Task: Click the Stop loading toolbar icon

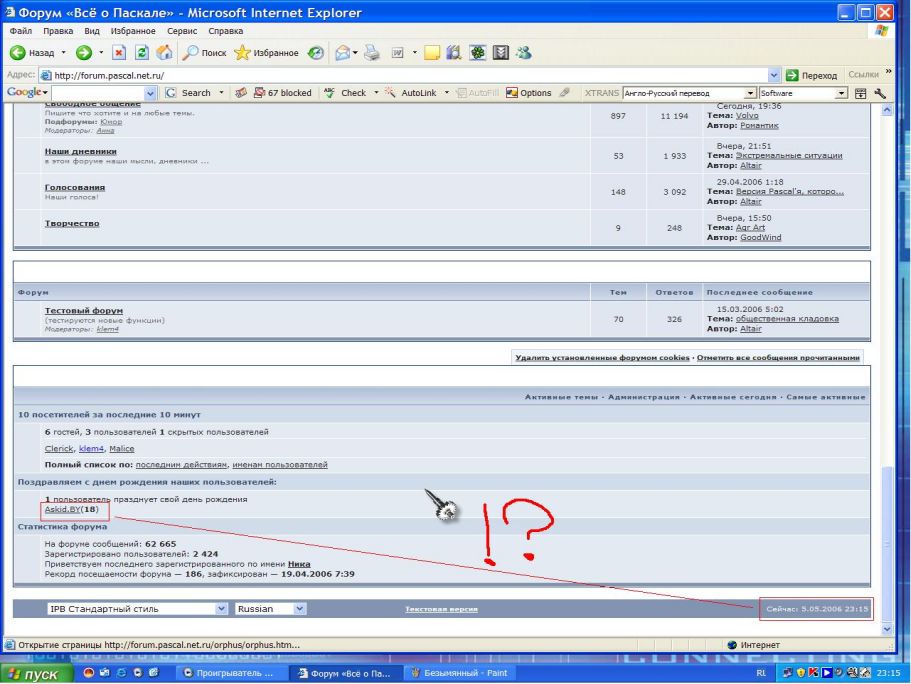Action: click(118, 53)
